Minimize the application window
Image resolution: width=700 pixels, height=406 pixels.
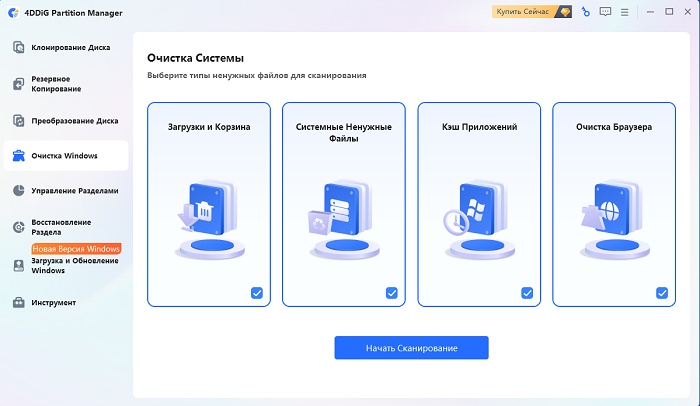[650, 12]
